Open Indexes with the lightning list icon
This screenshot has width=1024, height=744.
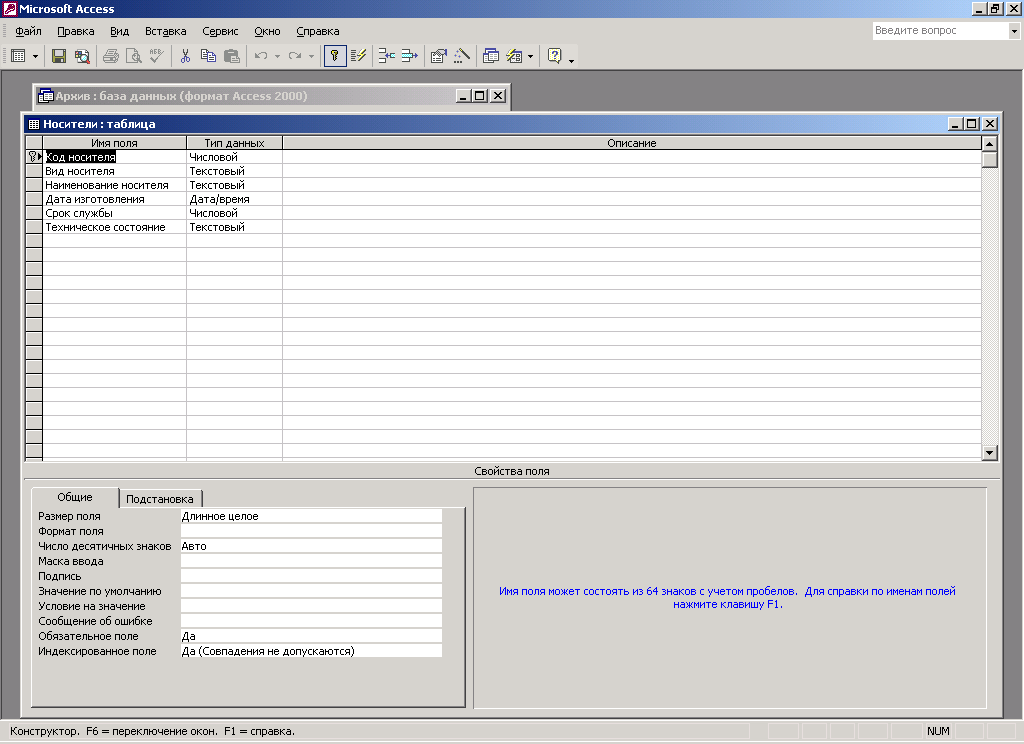coord(360,56)
